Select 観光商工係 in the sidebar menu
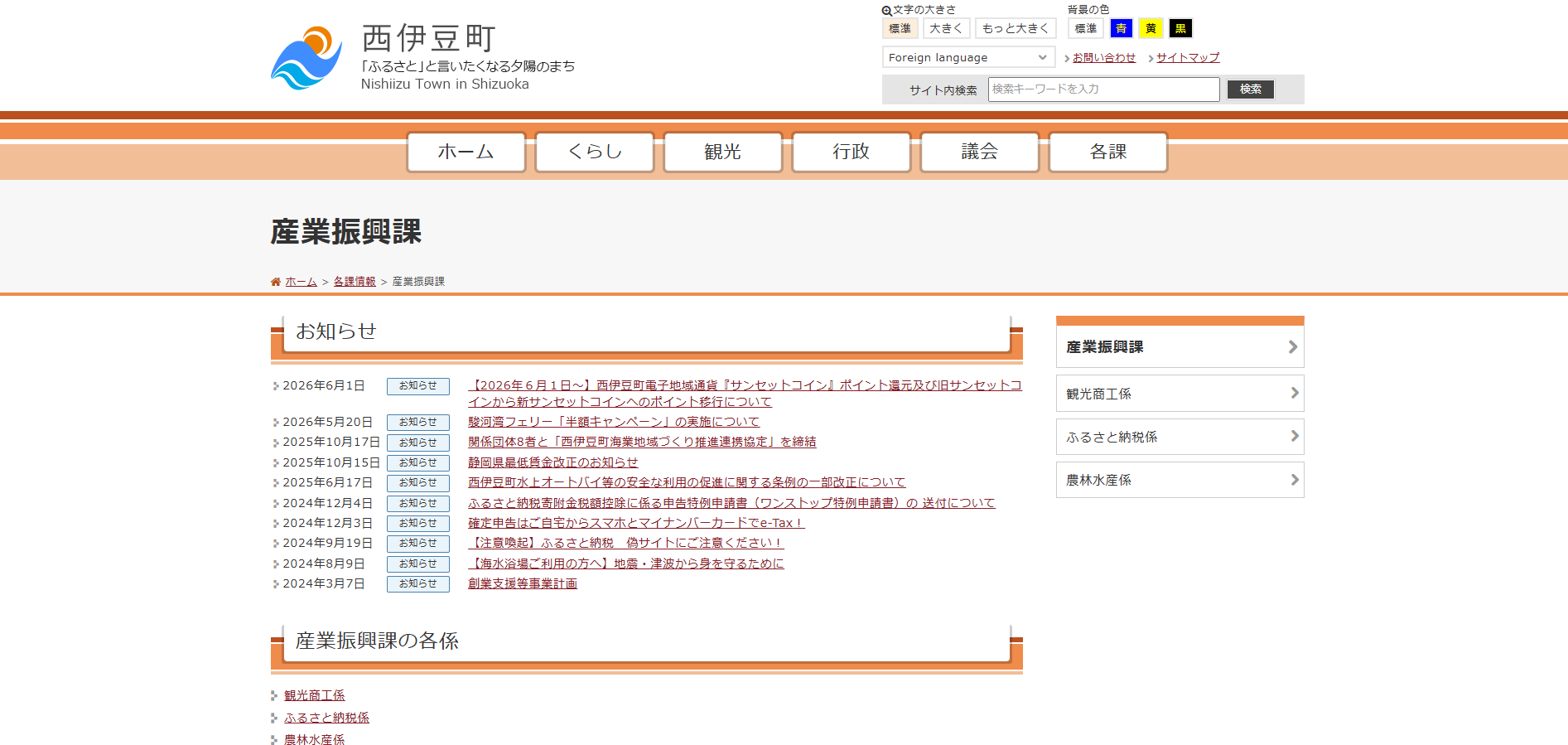This screenshot has height=745, width=1568. click(1180, 394)
